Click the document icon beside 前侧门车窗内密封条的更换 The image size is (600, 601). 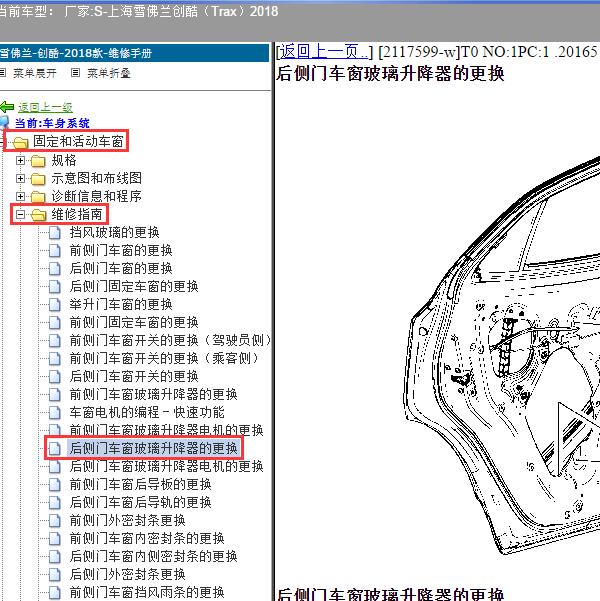point(55,539)
